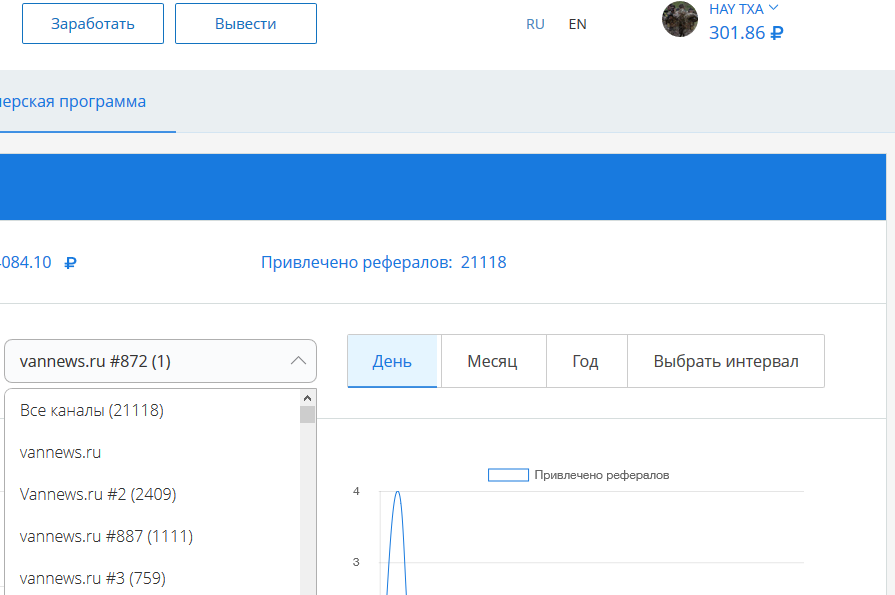Open the Выбрать интервал option
Image resolution: width=895 pixels, height=595 pixels.
(x=725, y=361)
